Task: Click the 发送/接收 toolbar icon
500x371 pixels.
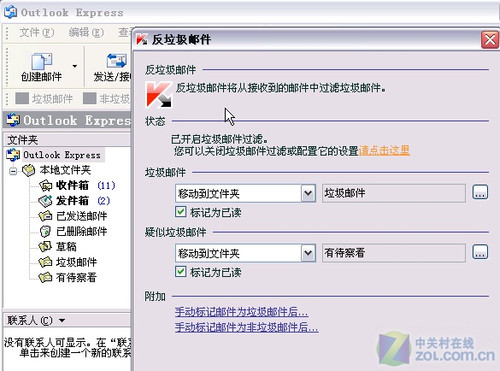Action: 116,62
